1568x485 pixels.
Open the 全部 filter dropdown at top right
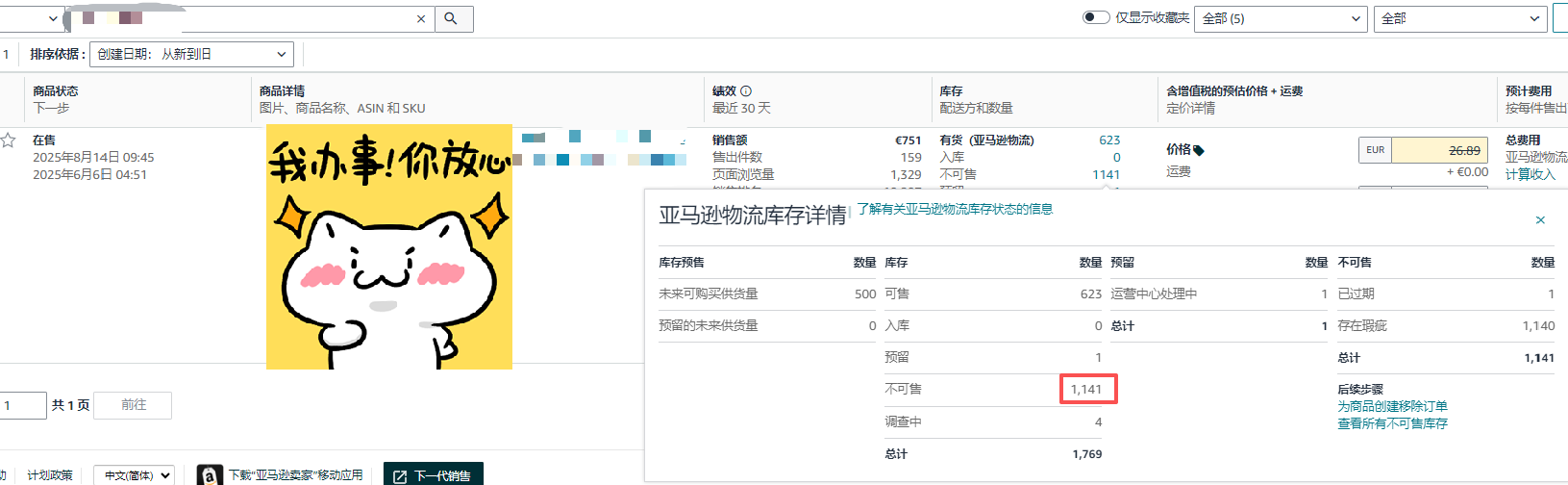(1460, 18)
